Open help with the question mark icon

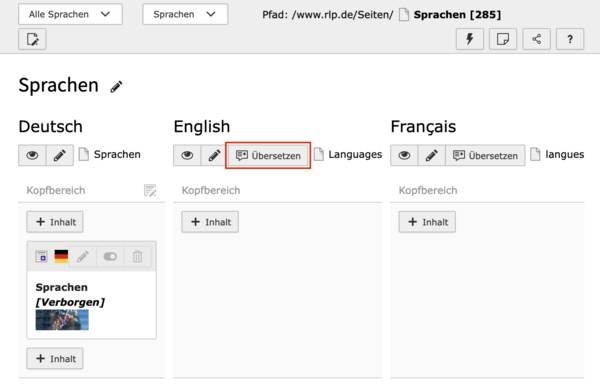click(x=570, y=39)
